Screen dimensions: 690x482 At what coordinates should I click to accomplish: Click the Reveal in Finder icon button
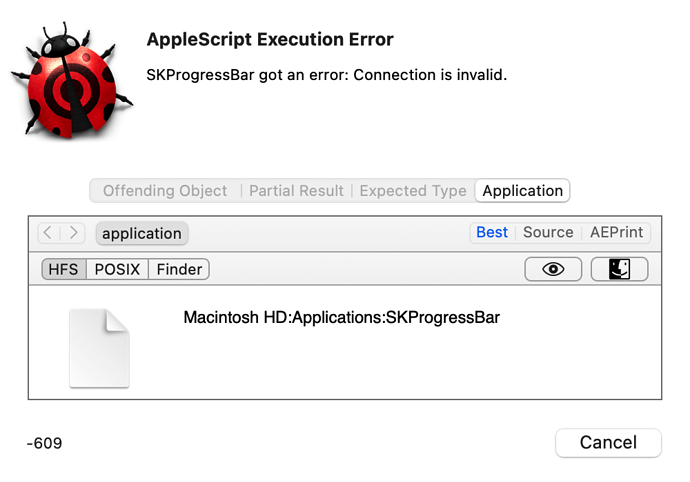[x=620, y=269]
